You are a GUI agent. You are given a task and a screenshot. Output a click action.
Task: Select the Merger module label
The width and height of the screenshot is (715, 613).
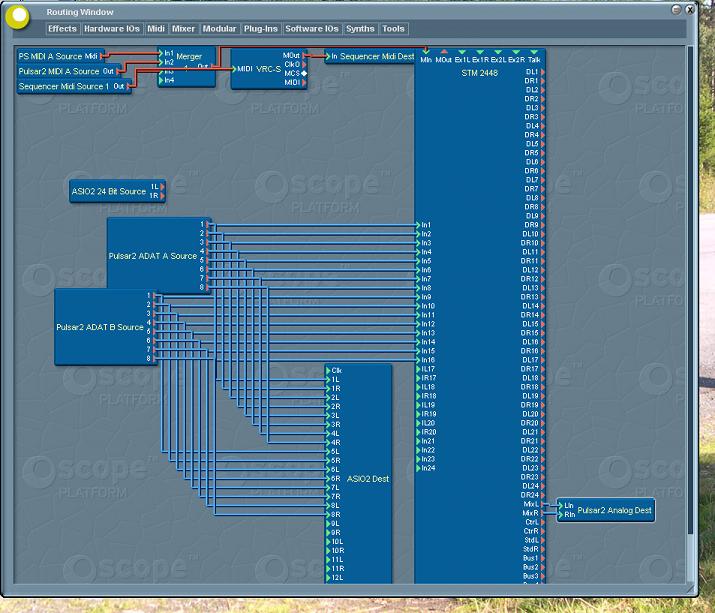tap(189, 57)
